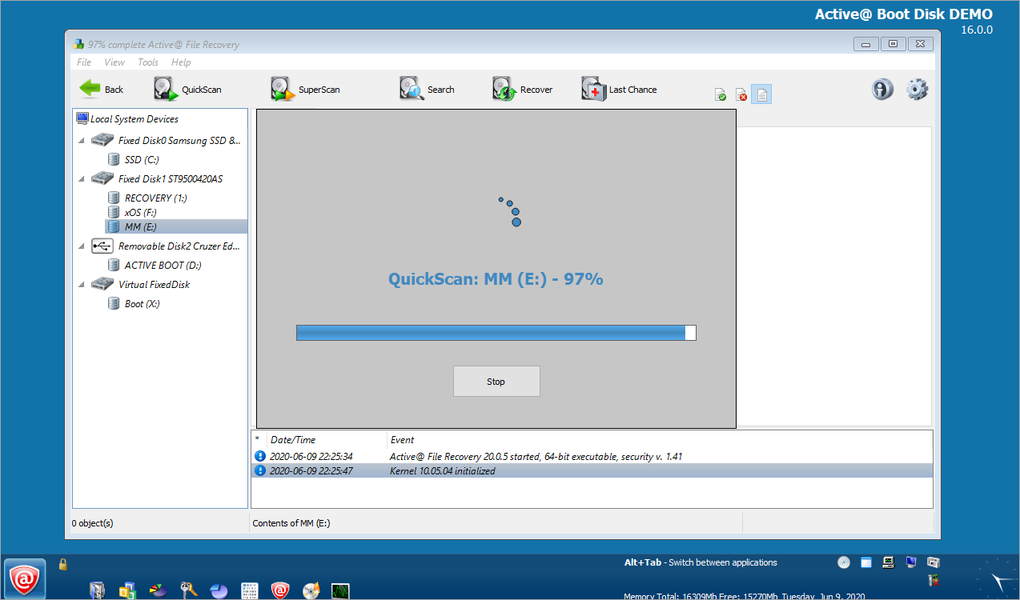Open the green monitor terminal taskbar icon
The width and height of the screenshot is (1020, 600).
(341, 590)
